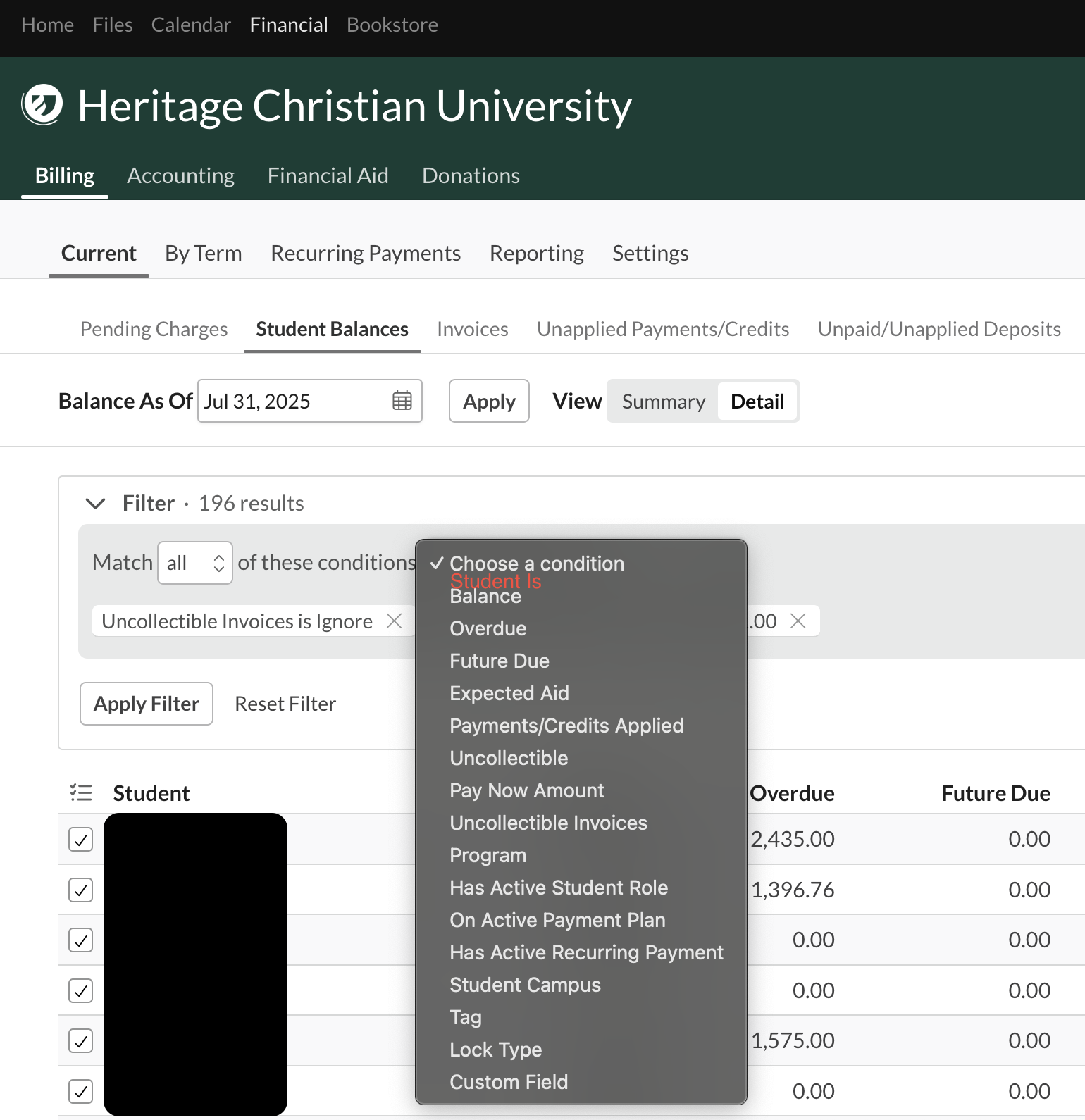Viewport: 1085px width, 1120px height.
Task: Go to Unpaid/Unapplied Deposits tab
Action: 939,329
